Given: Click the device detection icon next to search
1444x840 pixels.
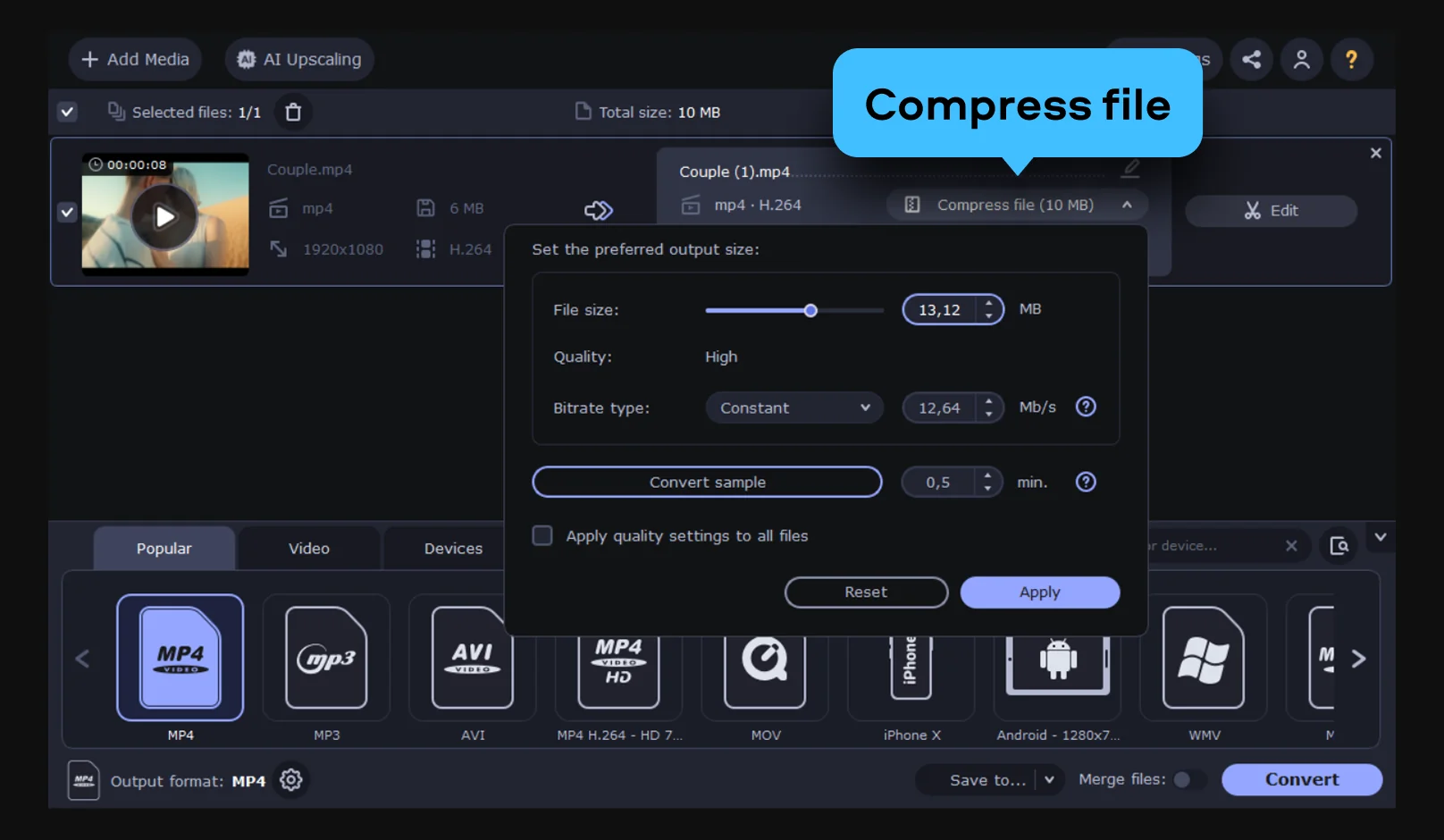Looking at the screenshot, I should (1339, 546).
